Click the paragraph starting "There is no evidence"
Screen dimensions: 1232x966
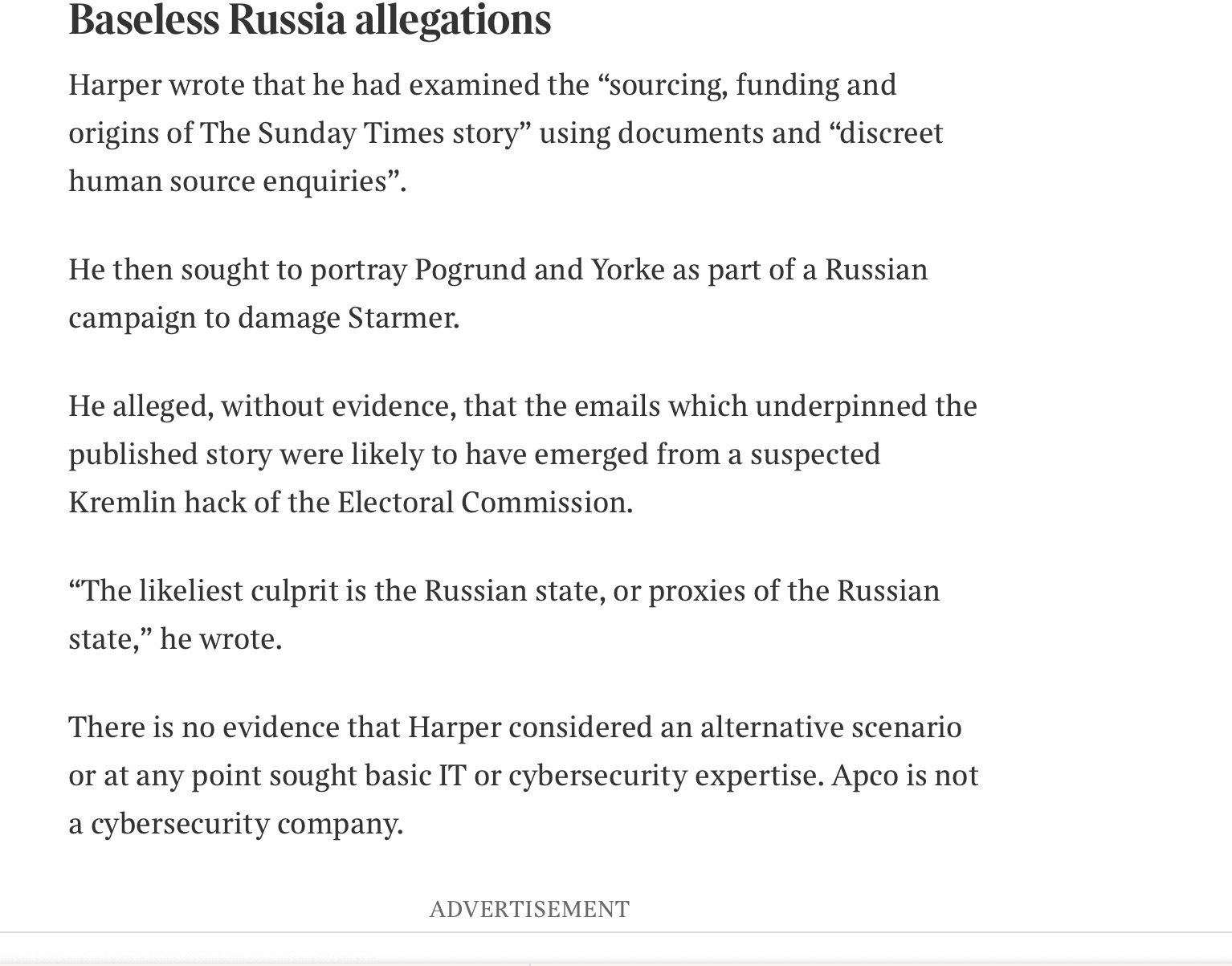pos(523,775)
